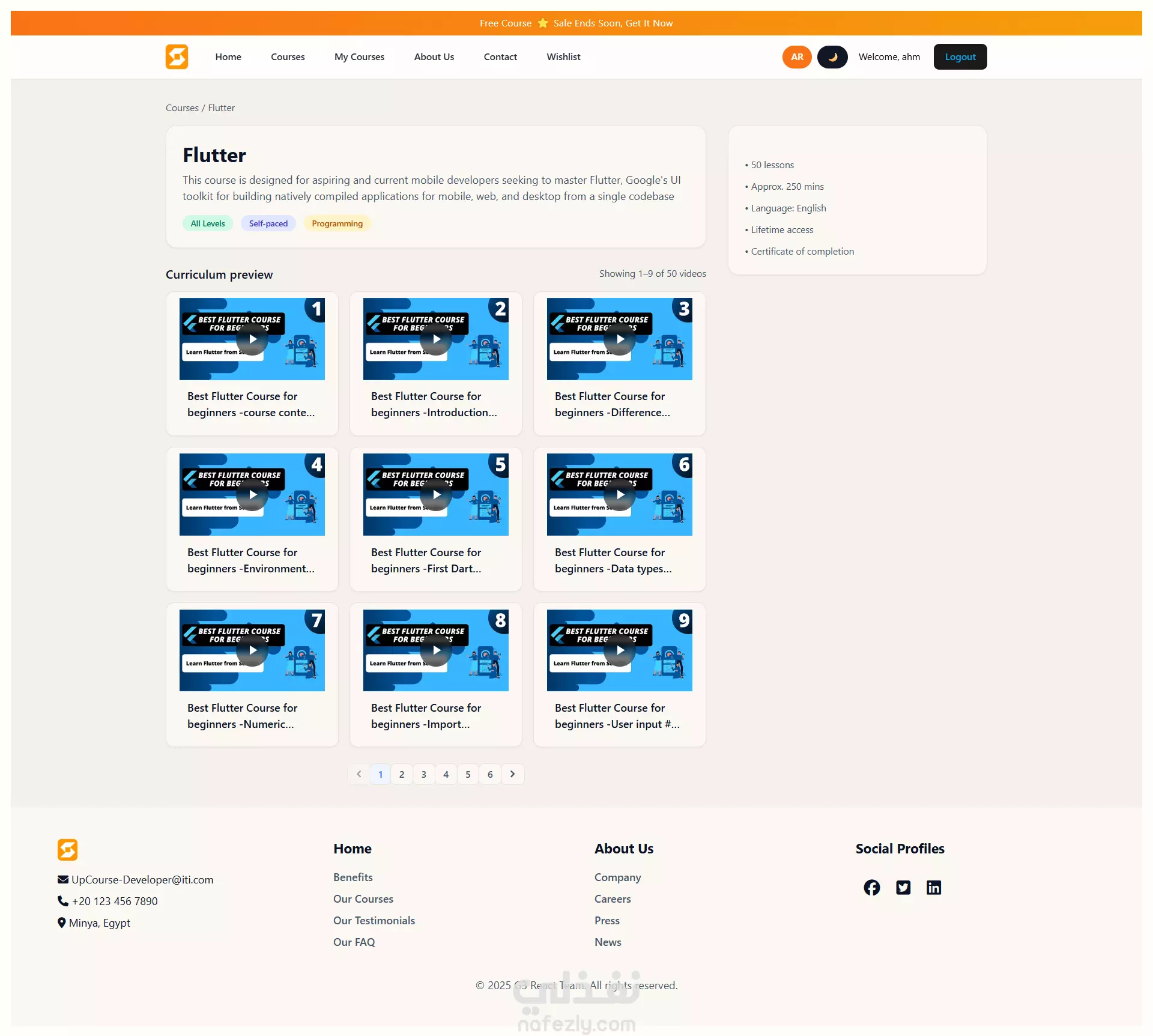Switch language with the AR button

(x=796, y=56)
